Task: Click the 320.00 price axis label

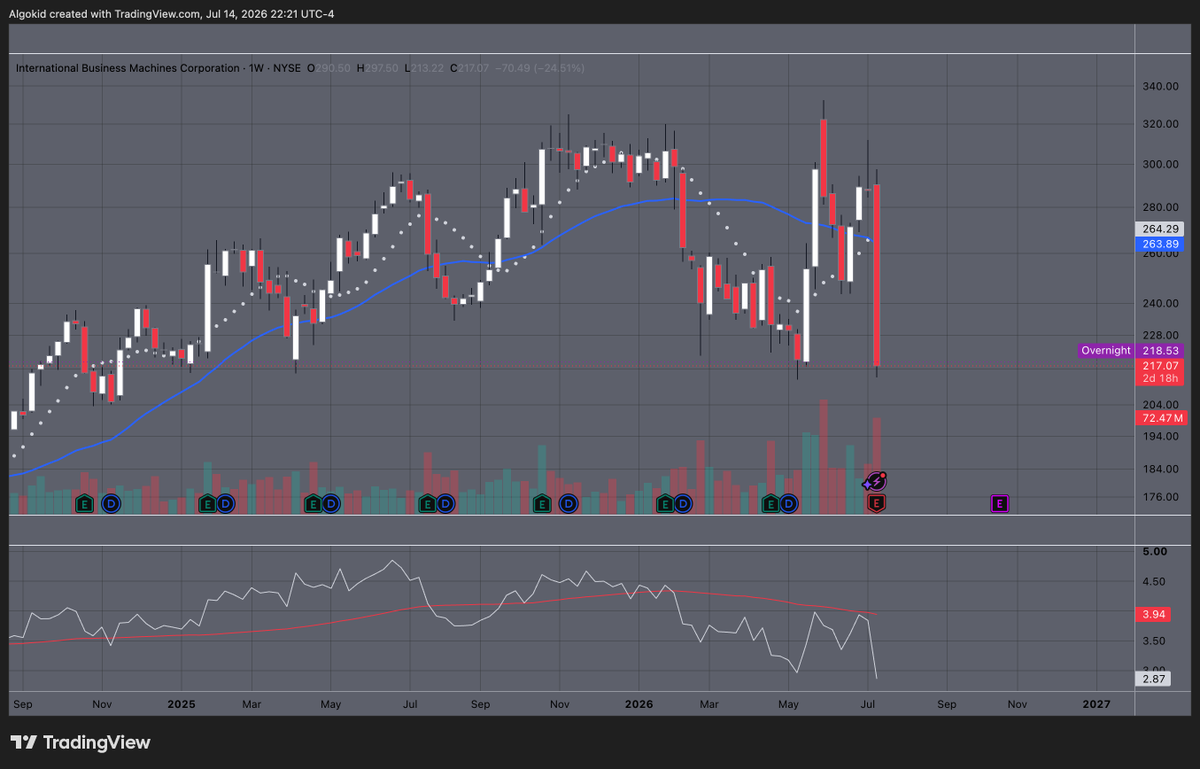Action: tap(1161, 126)
